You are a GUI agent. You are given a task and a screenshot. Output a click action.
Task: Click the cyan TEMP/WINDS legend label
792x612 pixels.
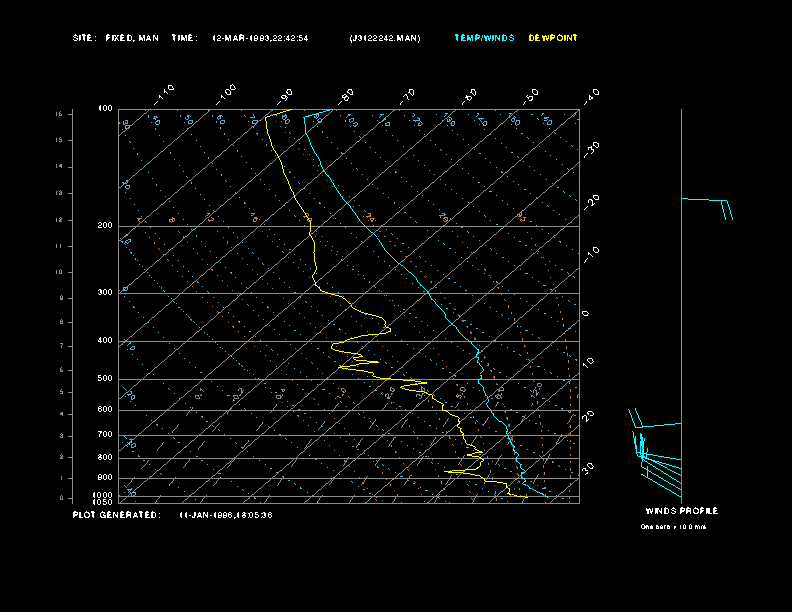tap(484, 38)
